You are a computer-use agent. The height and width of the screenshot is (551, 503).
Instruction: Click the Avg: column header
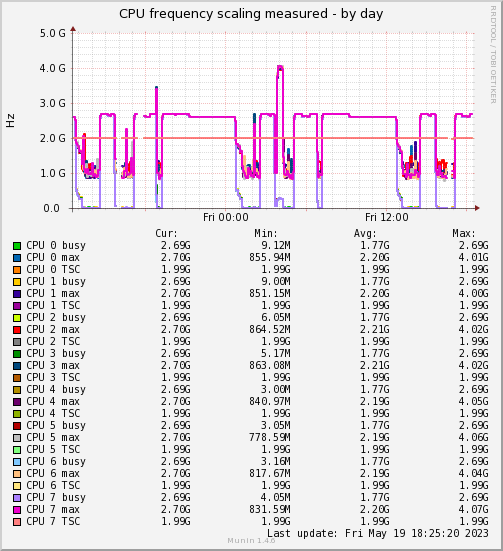(x=365, y=233)
